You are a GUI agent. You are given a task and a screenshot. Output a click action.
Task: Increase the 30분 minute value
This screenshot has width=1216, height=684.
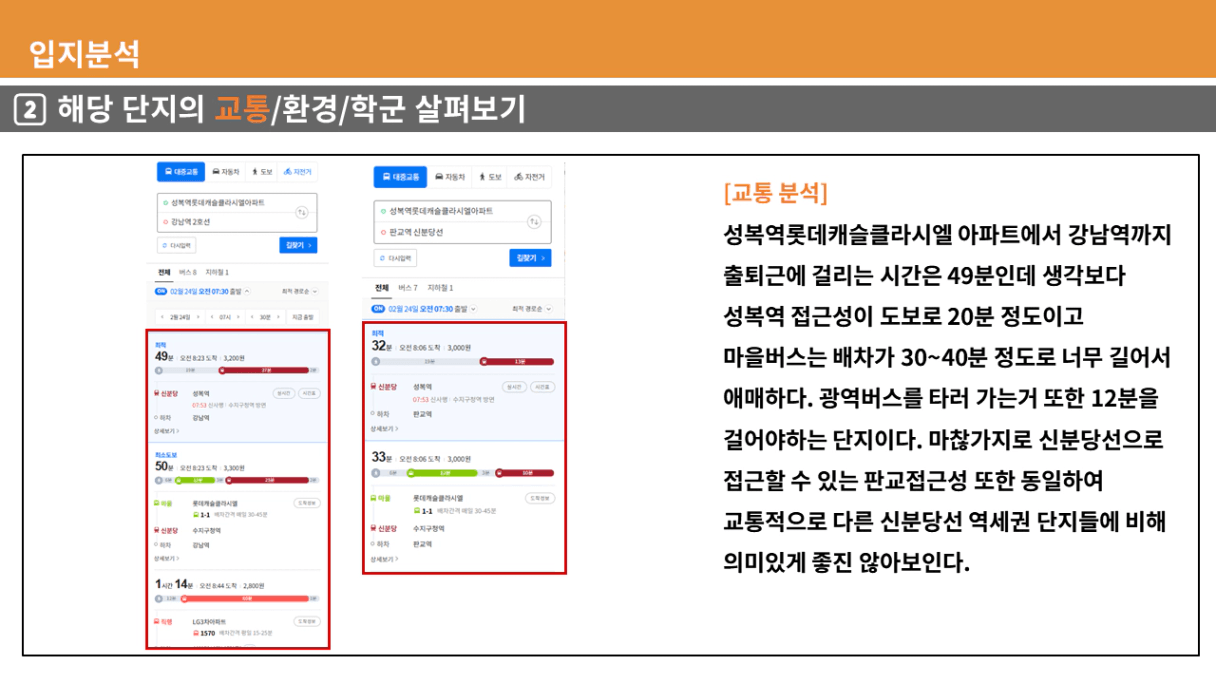[x=278, y=317]
